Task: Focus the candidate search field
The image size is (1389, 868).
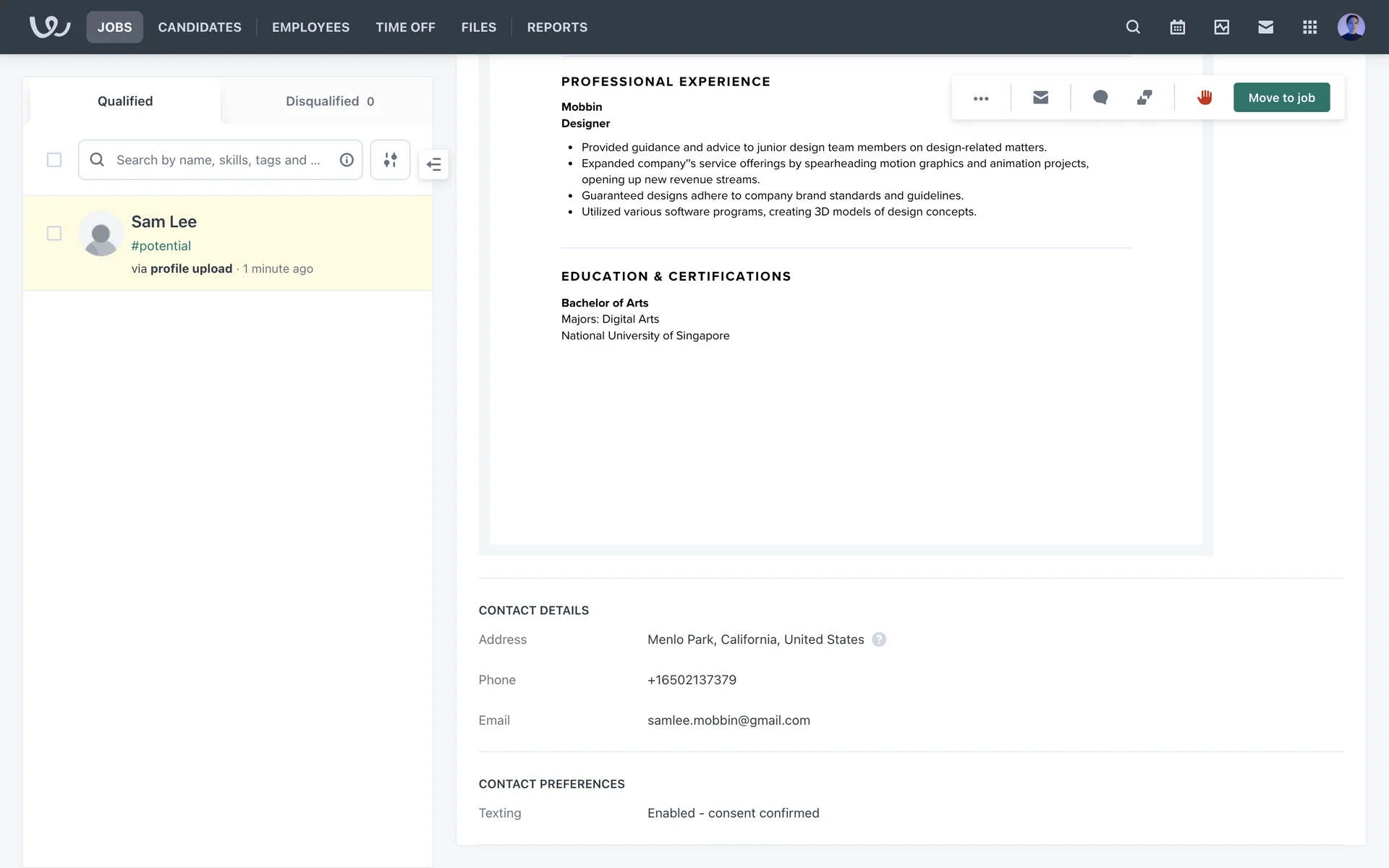Action: point(217,160)
